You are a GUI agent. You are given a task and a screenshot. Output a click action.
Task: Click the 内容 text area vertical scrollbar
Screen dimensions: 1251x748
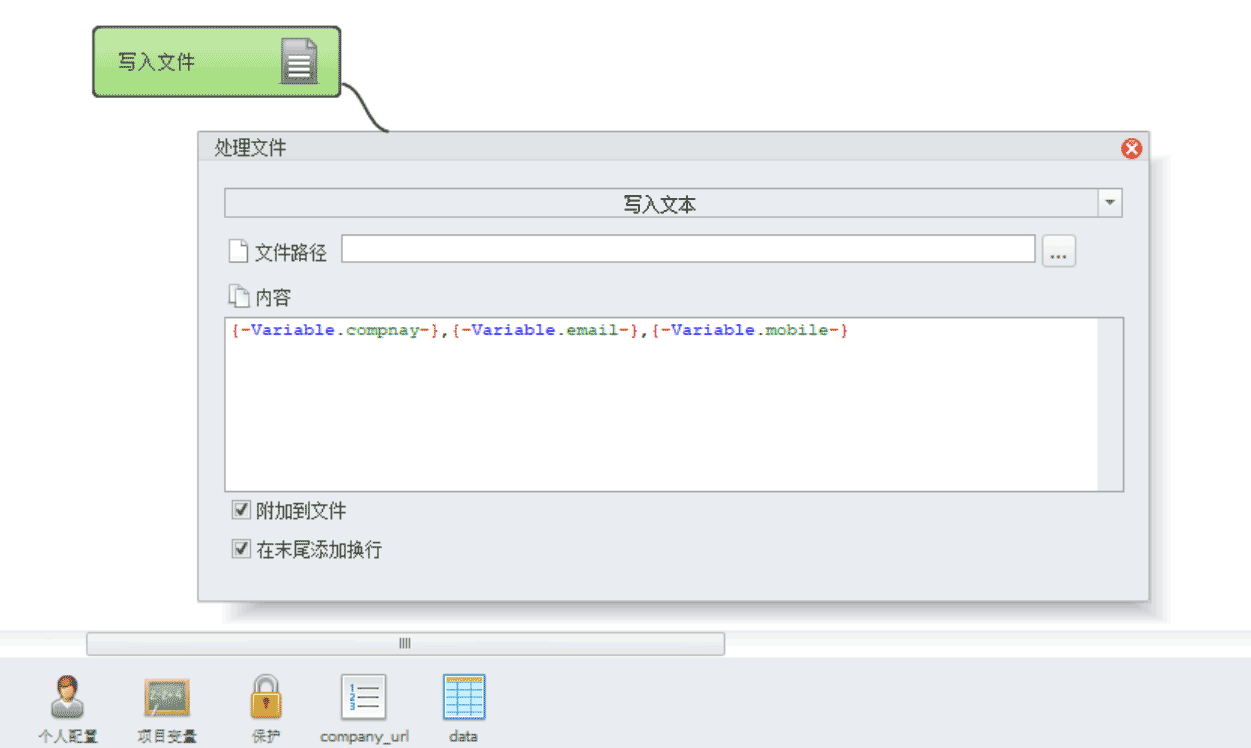pyautogui.click(x=1110, y=404)
